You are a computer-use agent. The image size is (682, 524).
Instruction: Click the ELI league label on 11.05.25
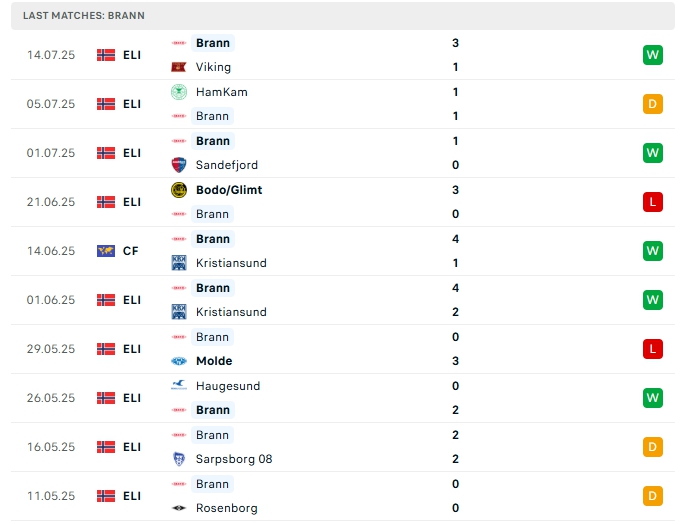click(x=132, y=496)
